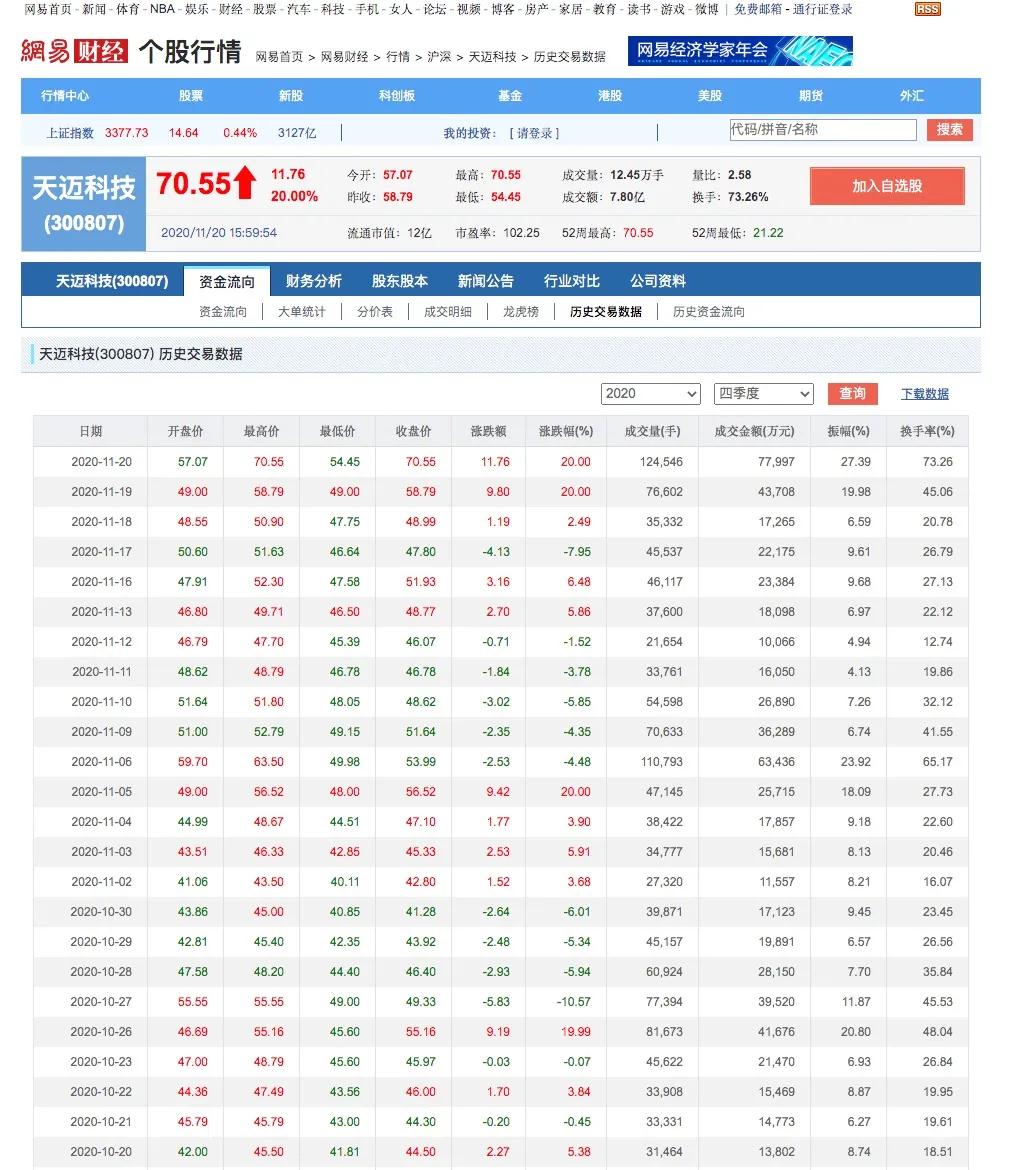The height and width of the screenshot is (1170, 1033).
Task: Click the 查询 query button
Action: 852,393
